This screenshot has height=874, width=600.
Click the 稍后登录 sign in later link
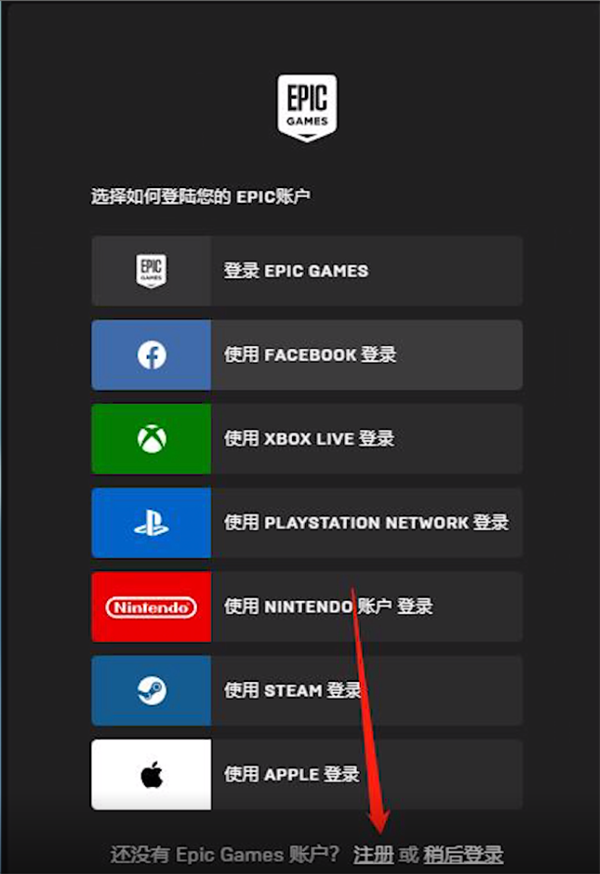coord(463,854)
